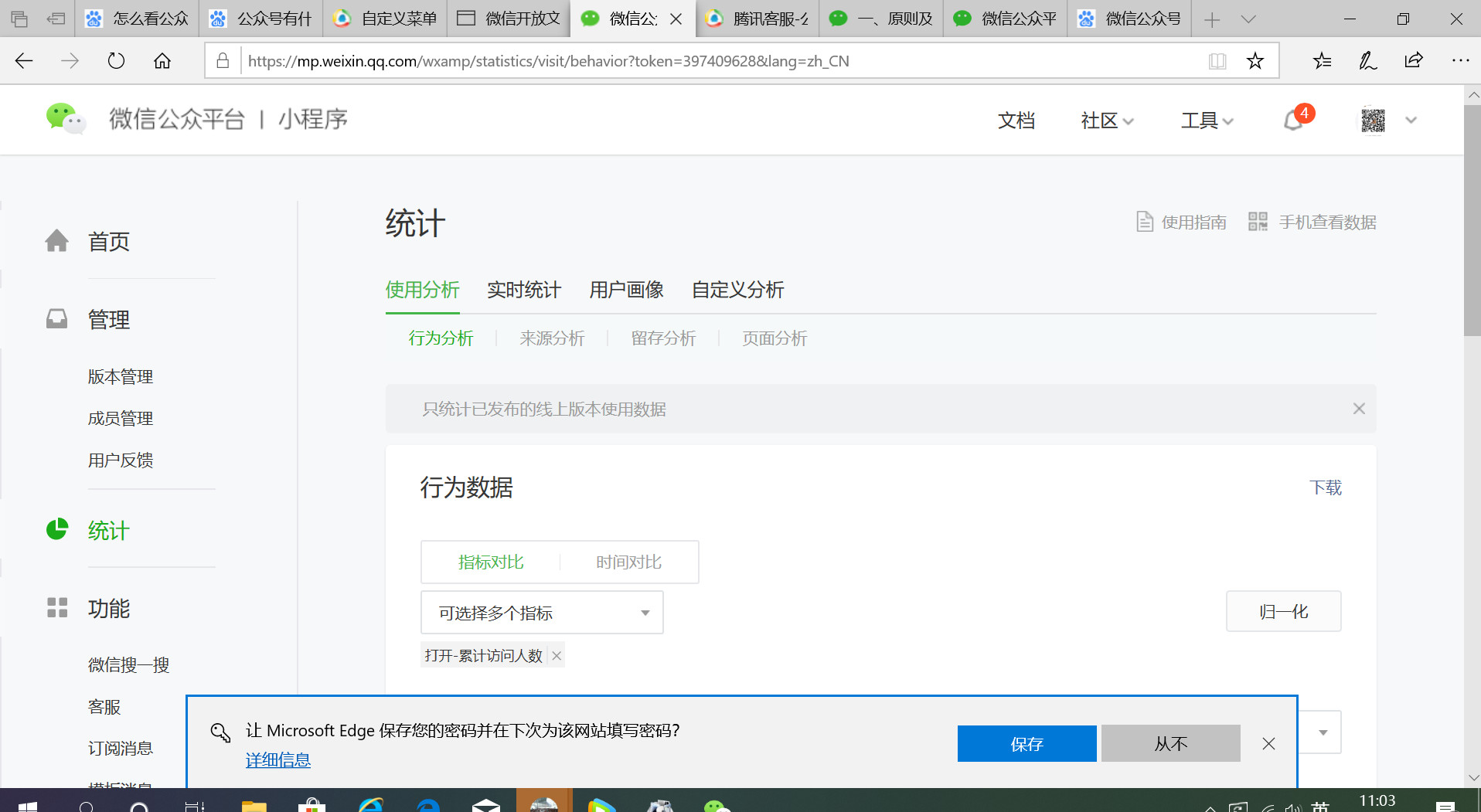
Task: Click the 管理 inbox icon in sidebar
Action: coord(57,317)
